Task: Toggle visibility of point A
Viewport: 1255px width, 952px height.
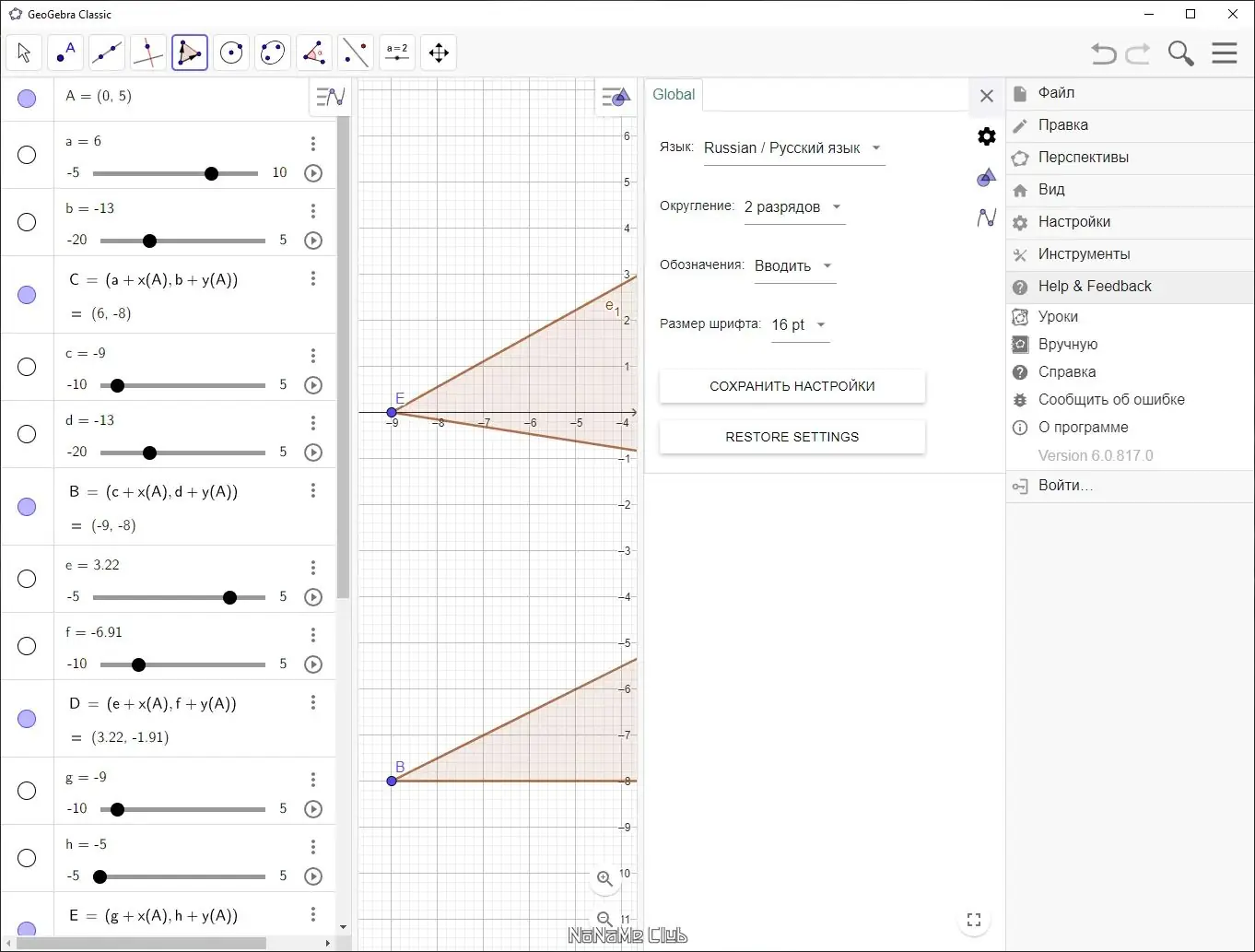Action: [x=27, y=99]
